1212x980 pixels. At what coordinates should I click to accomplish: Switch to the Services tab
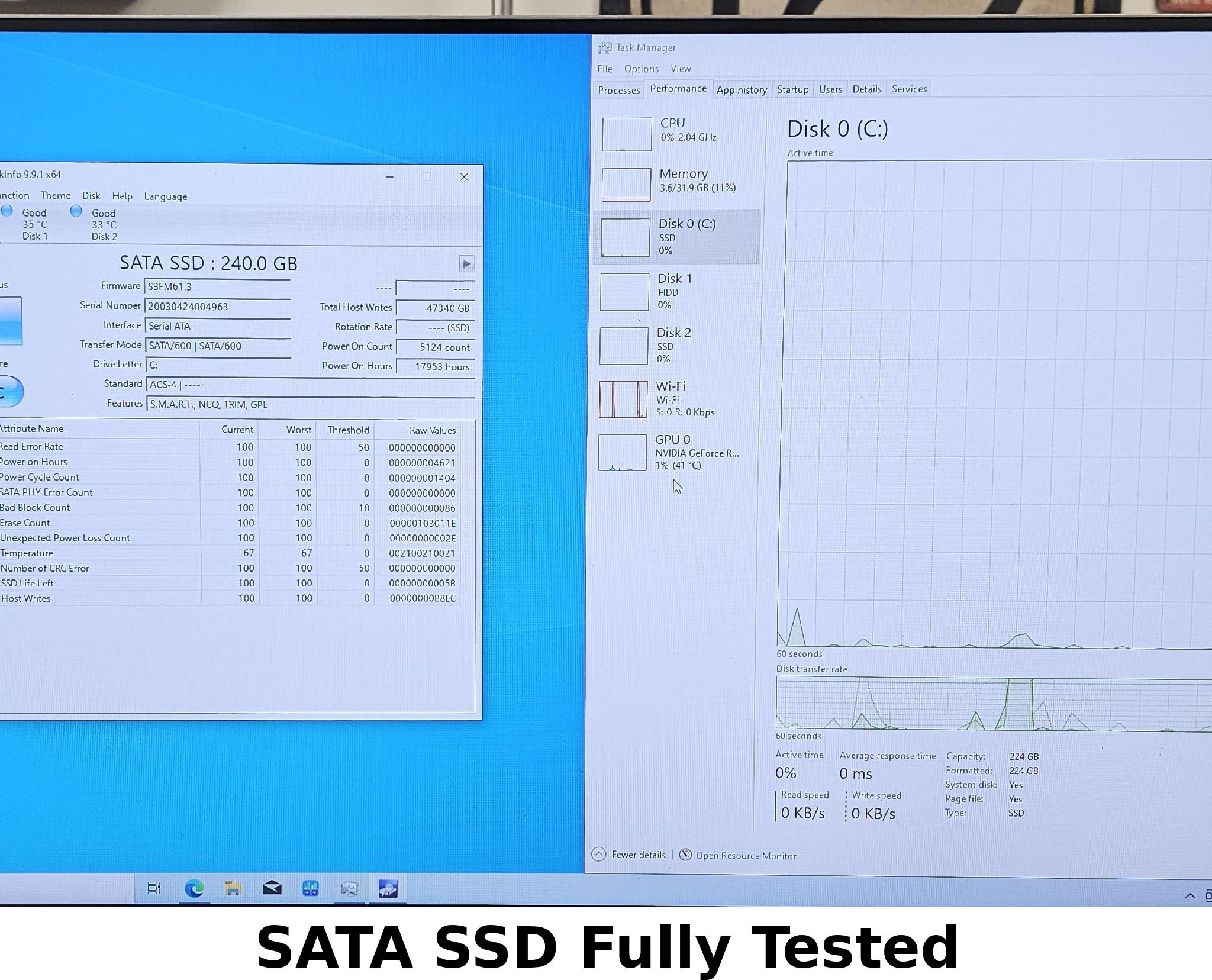click(x=909, y=89)
